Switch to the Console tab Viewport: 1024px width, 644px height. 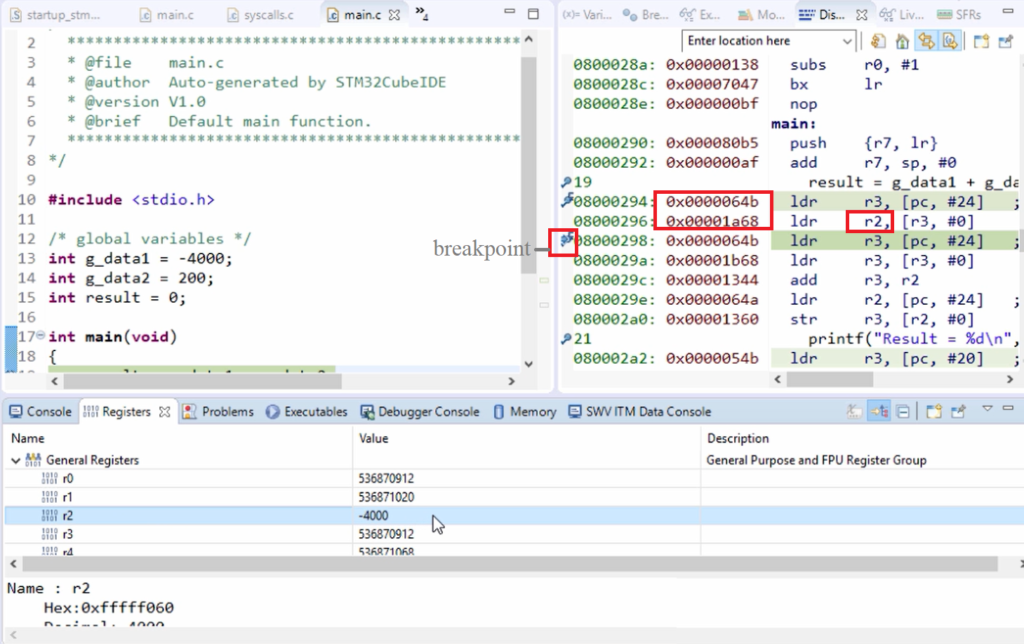coord(40,411)
